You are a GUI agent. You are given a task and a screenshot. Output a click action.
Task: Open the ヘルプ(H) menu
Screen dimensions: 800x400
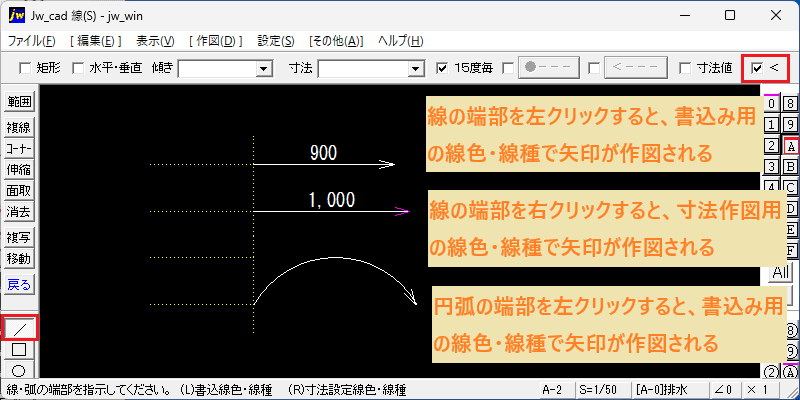point(401,41)
